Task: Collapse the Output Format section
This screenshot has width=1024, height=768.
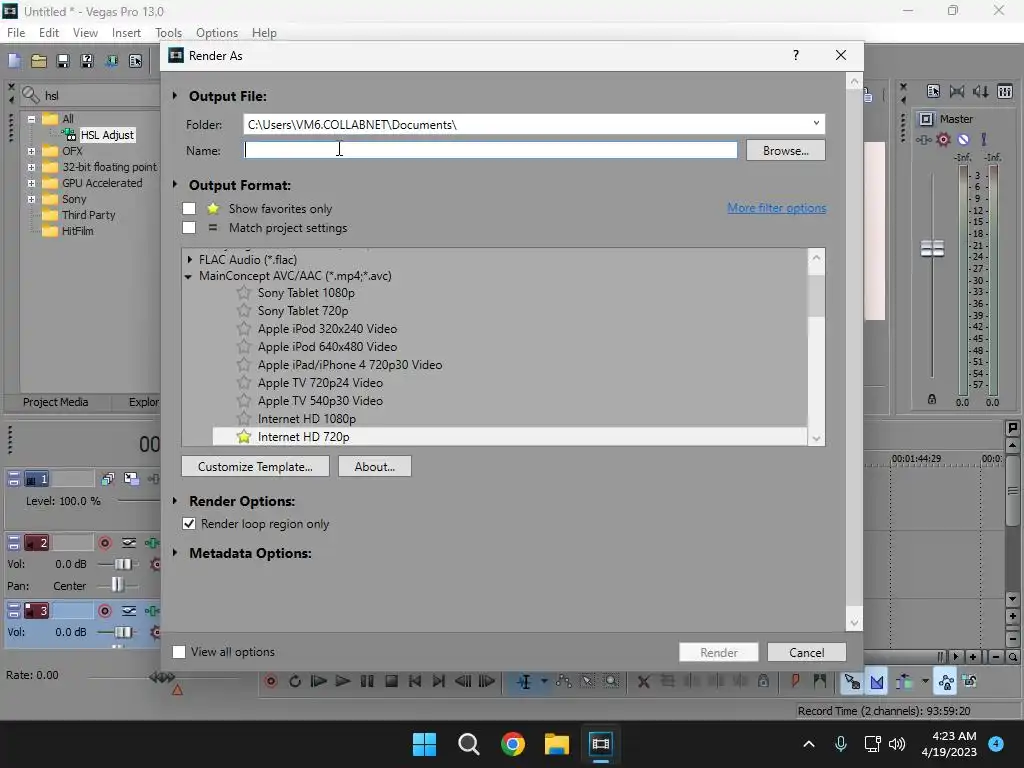Action: (x=175, y=185)
